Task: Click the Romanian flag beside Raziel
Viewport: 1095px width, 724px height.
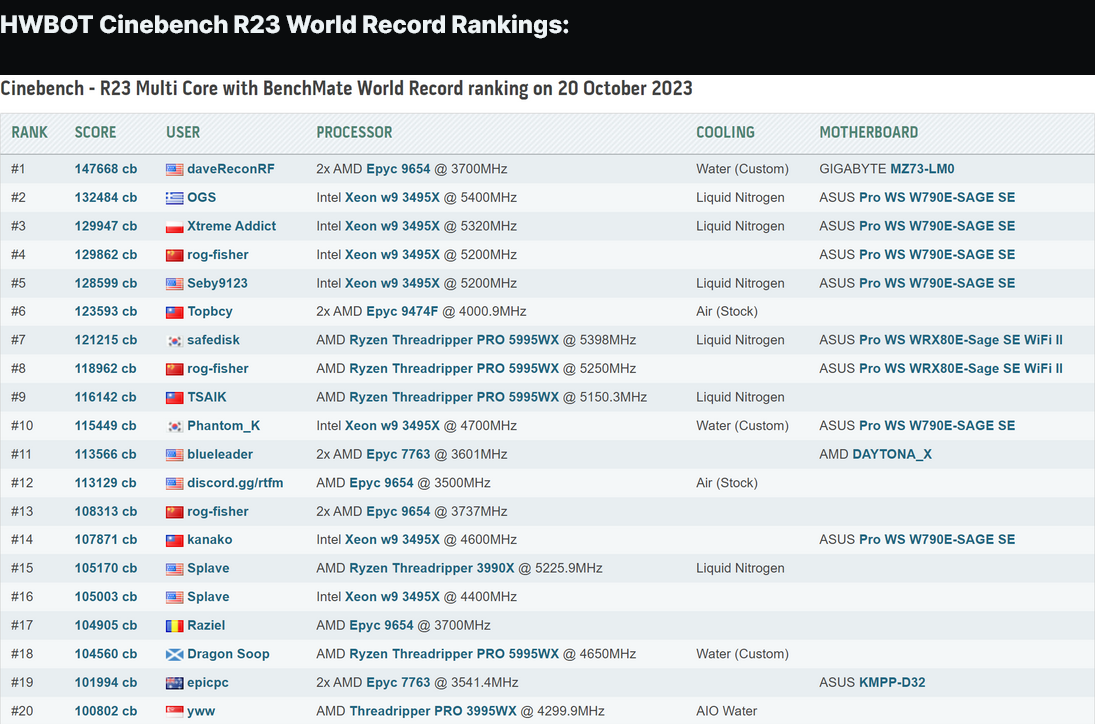Action: (175, 626)
